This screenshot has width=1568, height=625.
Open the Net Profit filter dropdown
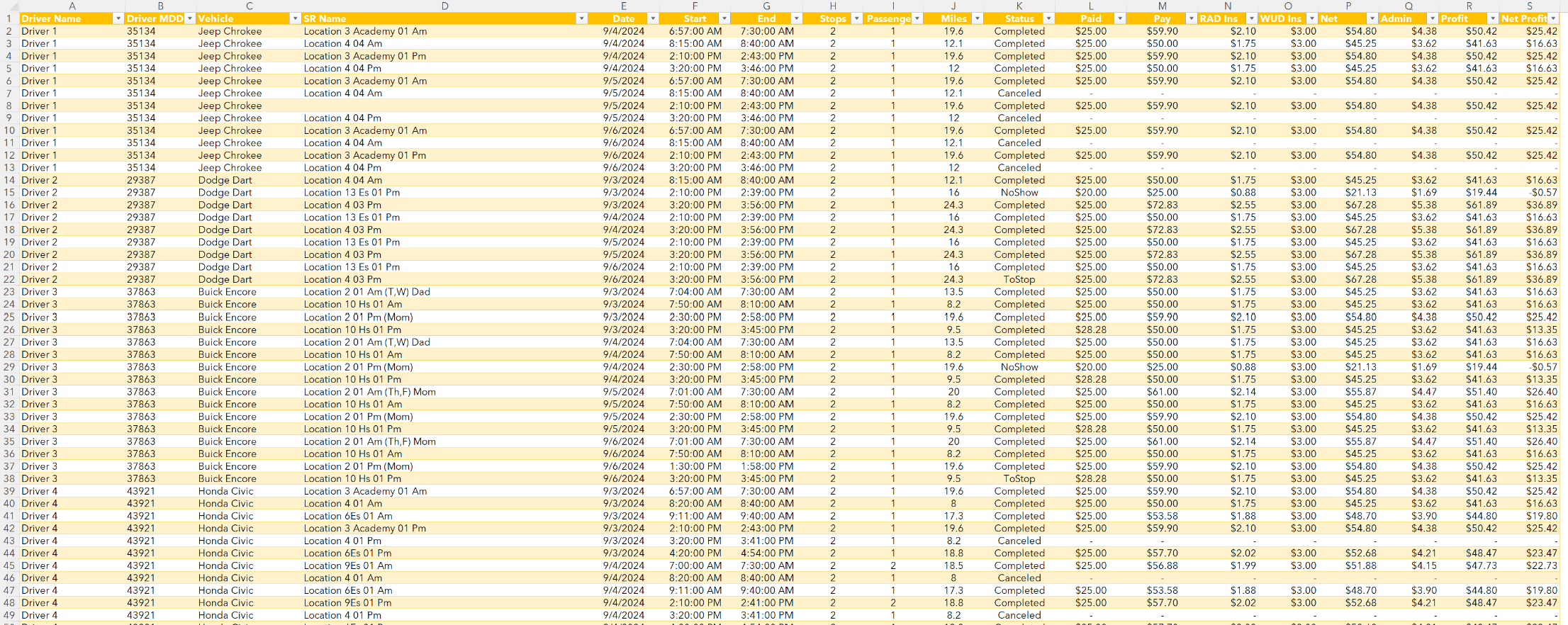tap(1552, 18)
